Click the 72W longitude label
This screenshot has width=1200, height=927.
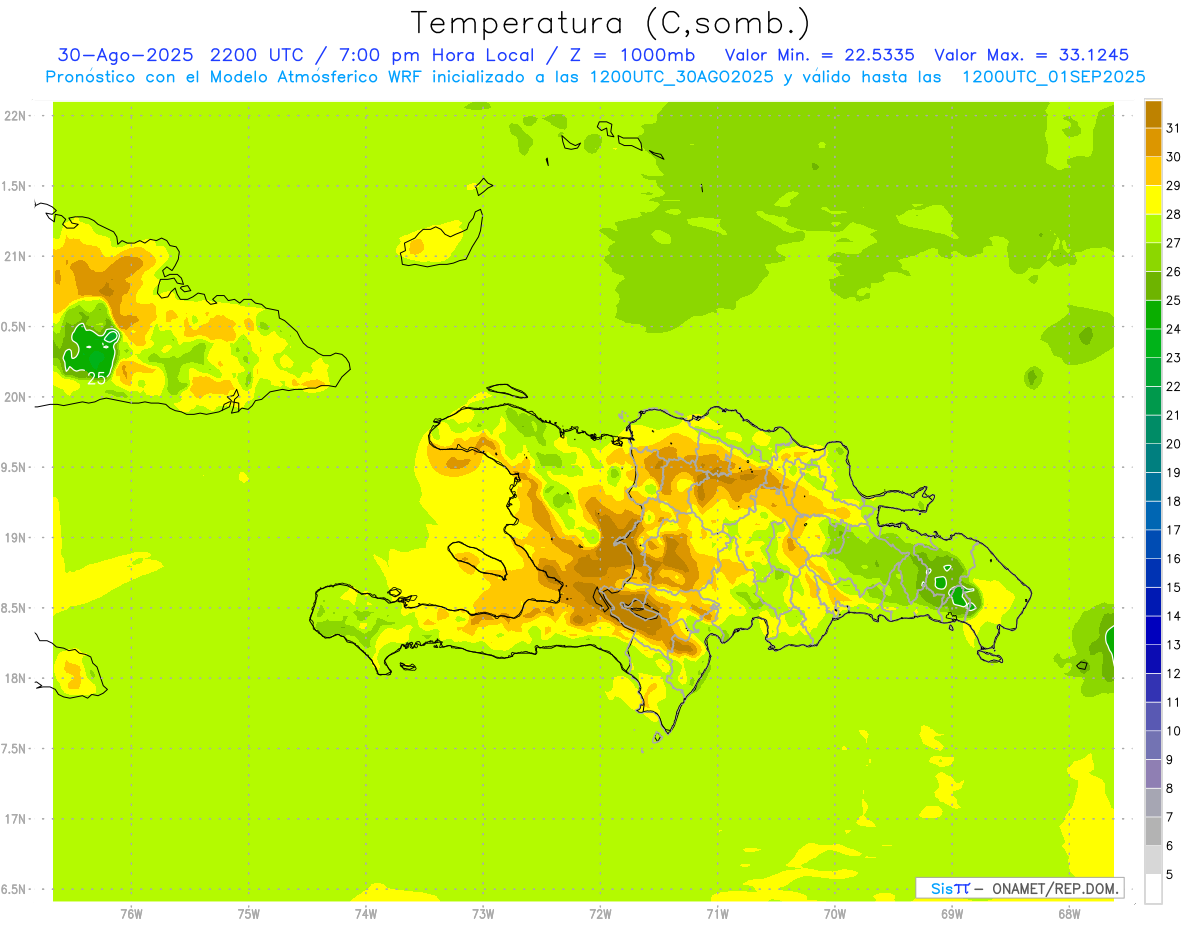coord(600,914)
